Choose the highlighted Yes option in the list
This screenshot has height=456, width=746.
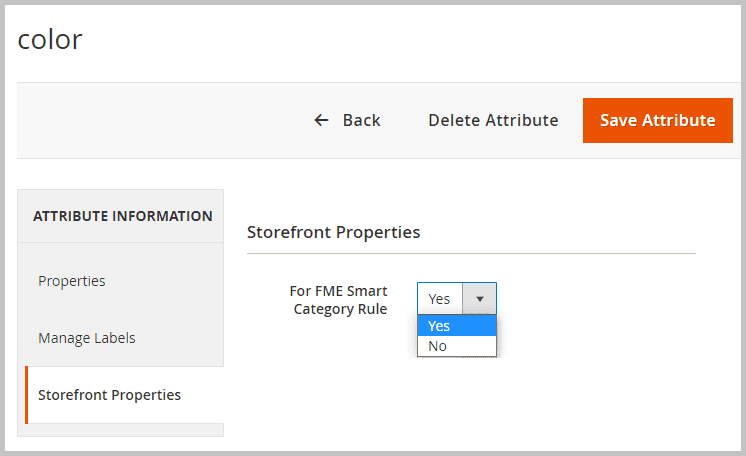[x=456, y=326]
